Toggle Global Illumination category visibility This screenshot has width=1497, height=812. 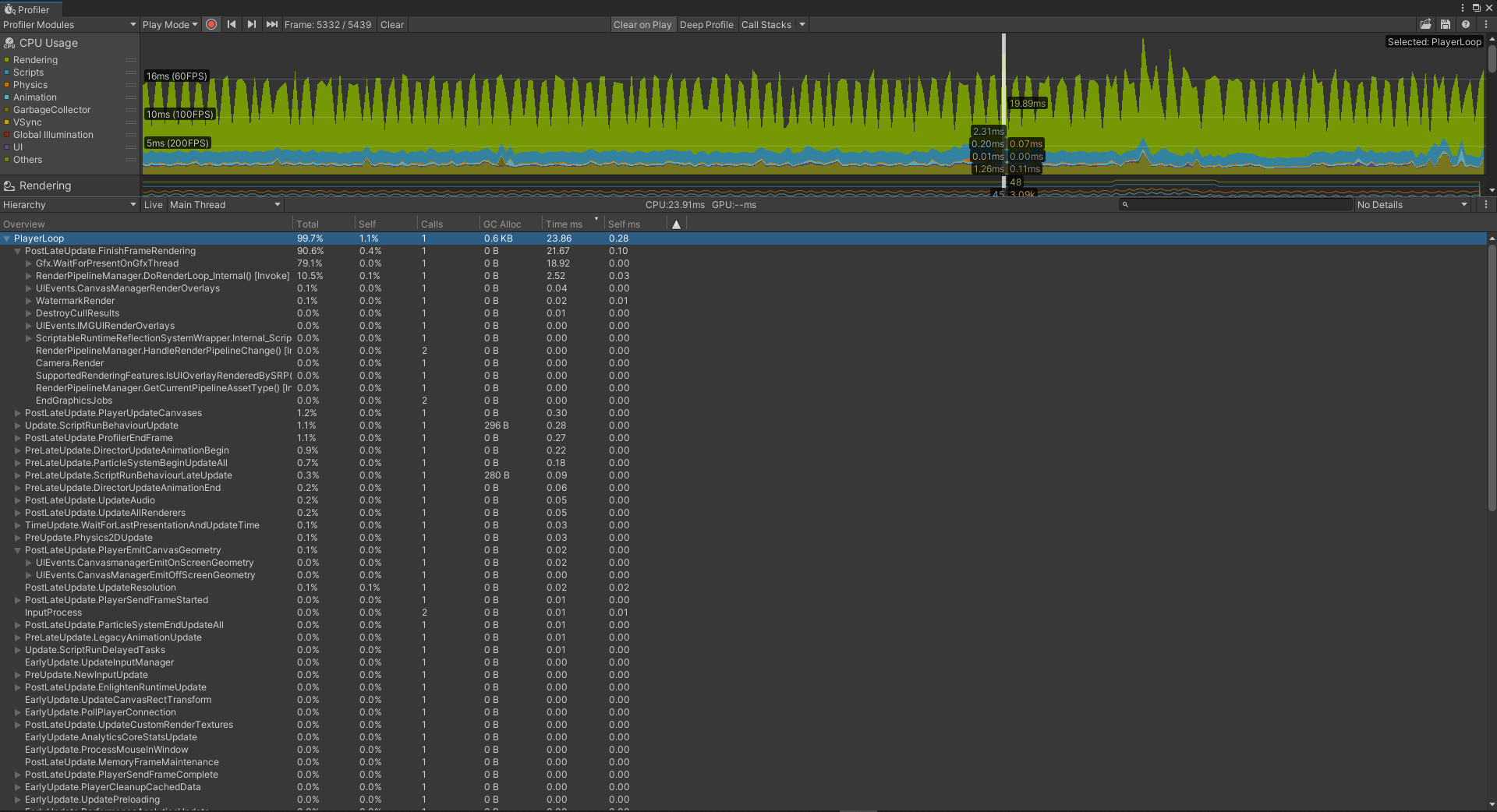[7, 135]
